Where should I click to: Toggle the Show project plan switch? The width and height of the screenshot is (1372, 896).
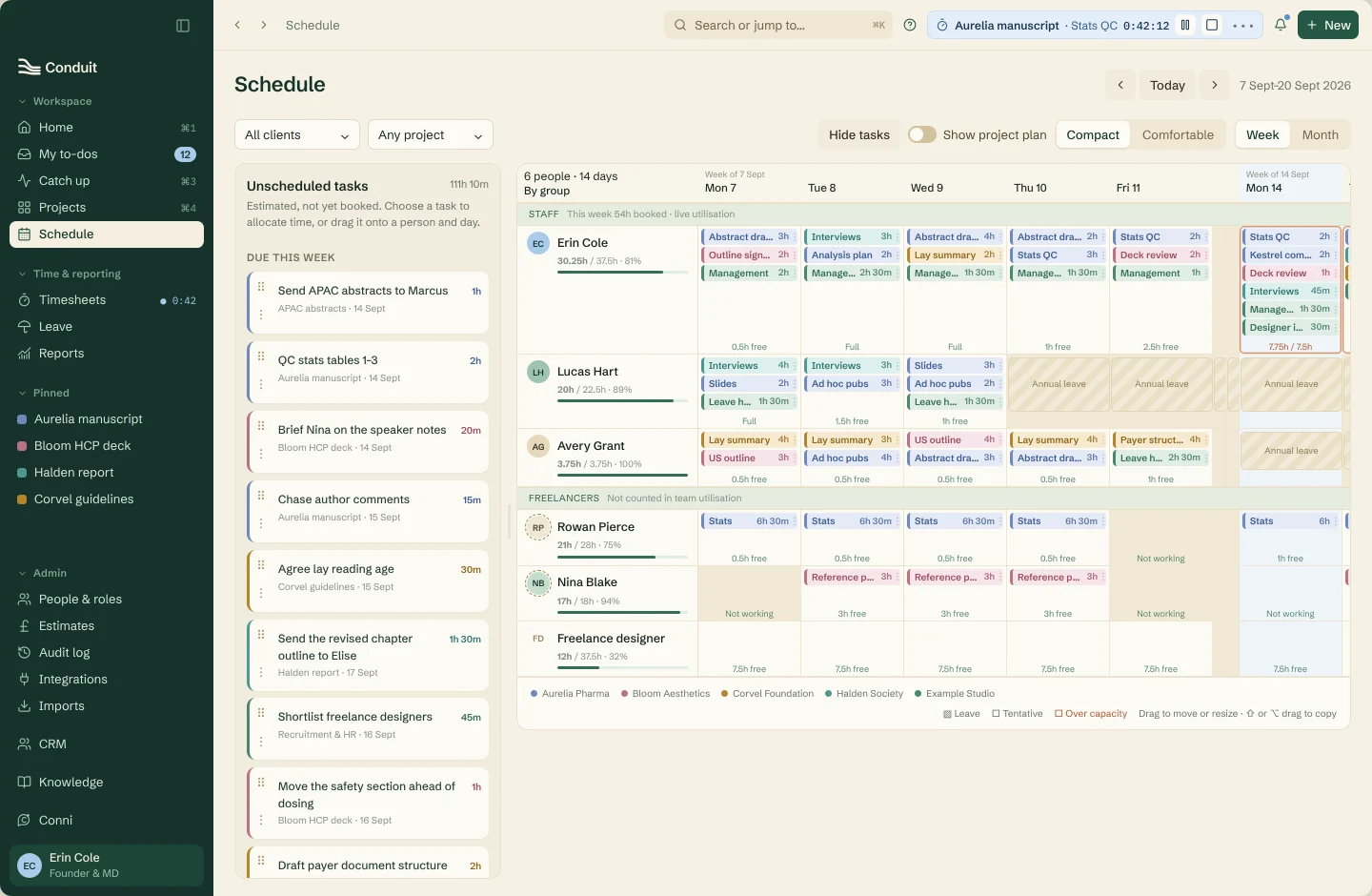pos(921,135)
